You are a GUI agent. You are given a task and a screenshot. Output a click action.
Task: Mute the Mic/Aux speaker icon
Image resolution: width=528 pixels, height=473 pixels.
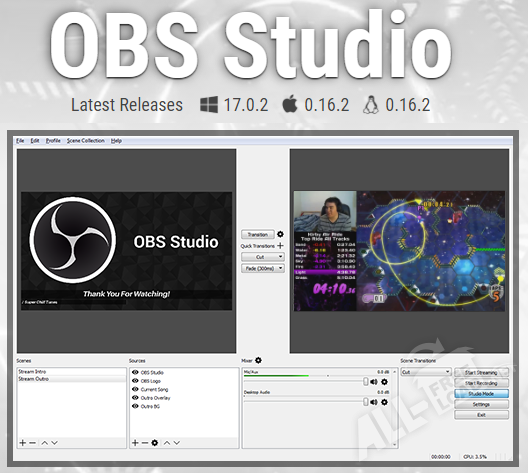(374, 382)
